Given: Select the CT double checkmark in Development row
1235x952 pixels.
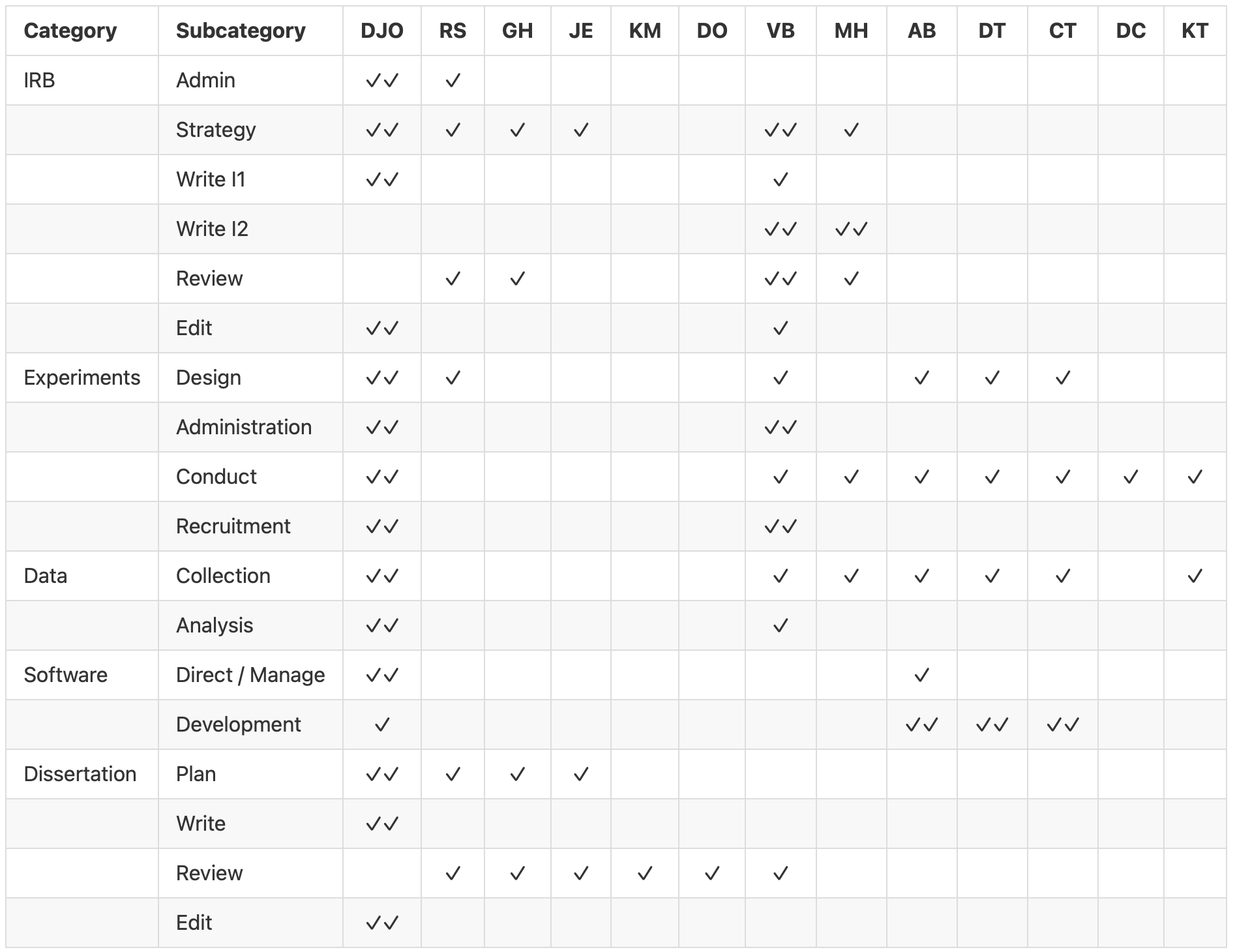Looking at the screenshot, I should (1062, 725).
